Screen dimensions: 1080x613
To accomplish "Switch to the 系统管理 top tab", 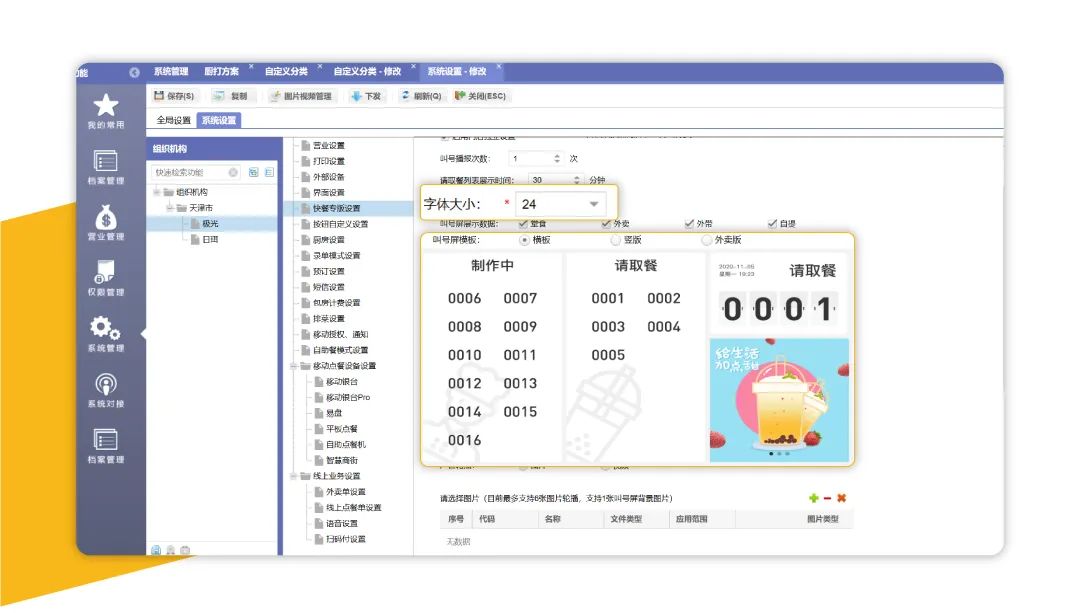I will pos(171,72).
